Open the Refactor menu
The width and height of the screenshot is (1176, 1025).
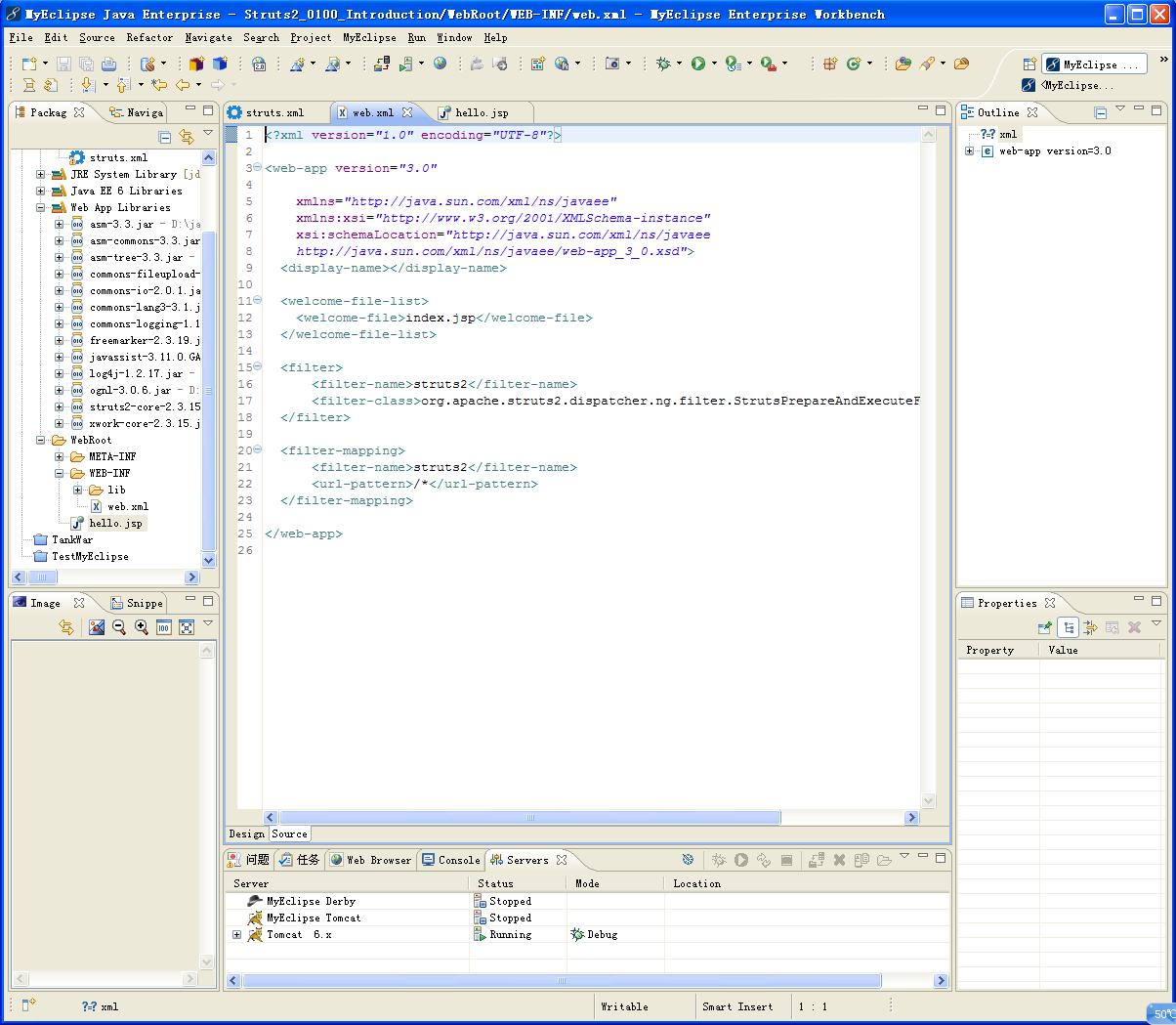(x=149, y=37)
